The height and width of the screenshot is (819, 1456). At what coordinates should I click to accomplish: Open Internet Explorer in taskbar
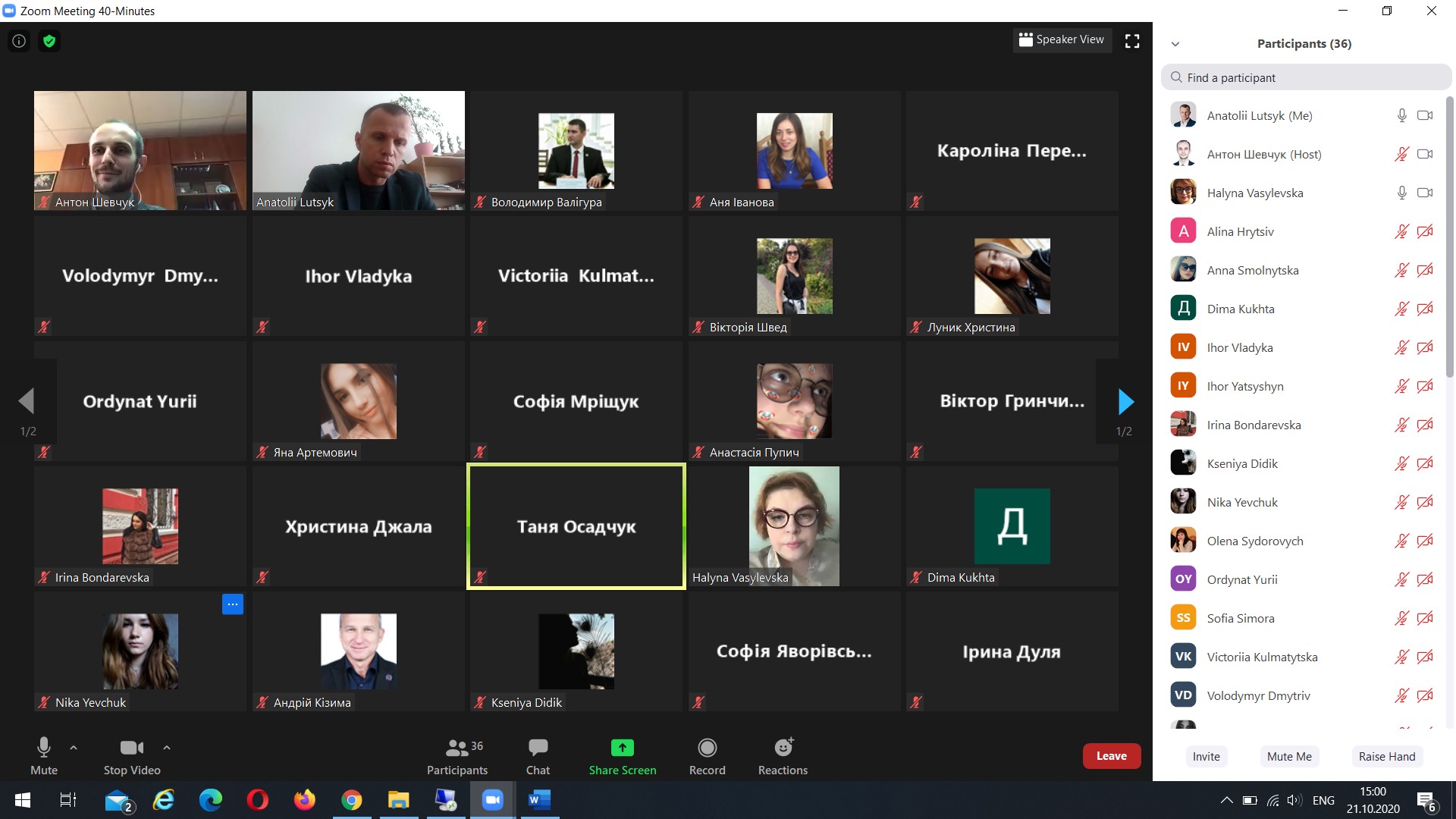(164, 800)
